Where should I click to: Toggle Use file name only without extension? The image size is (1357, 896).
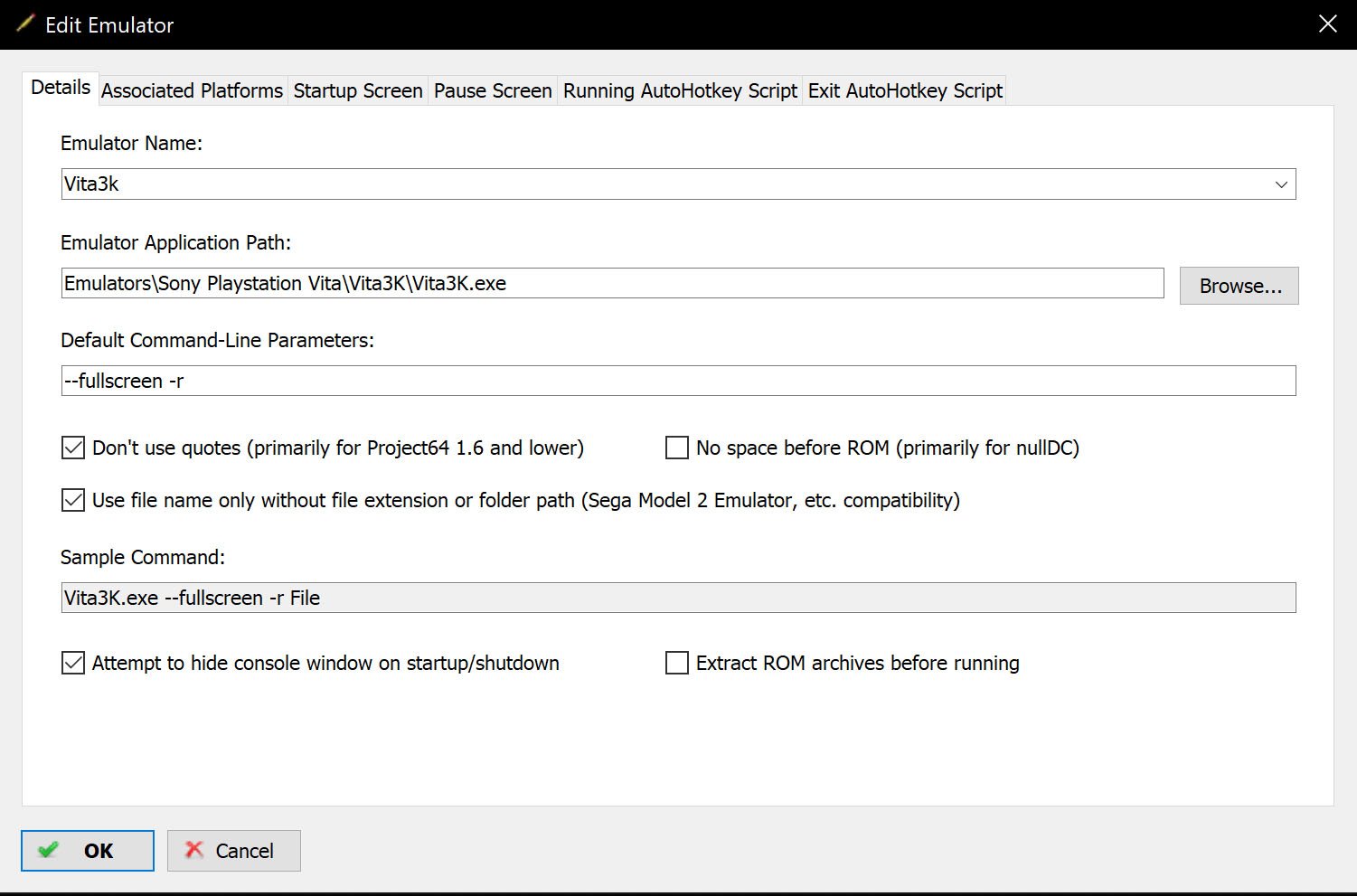(x=73, y=500)
